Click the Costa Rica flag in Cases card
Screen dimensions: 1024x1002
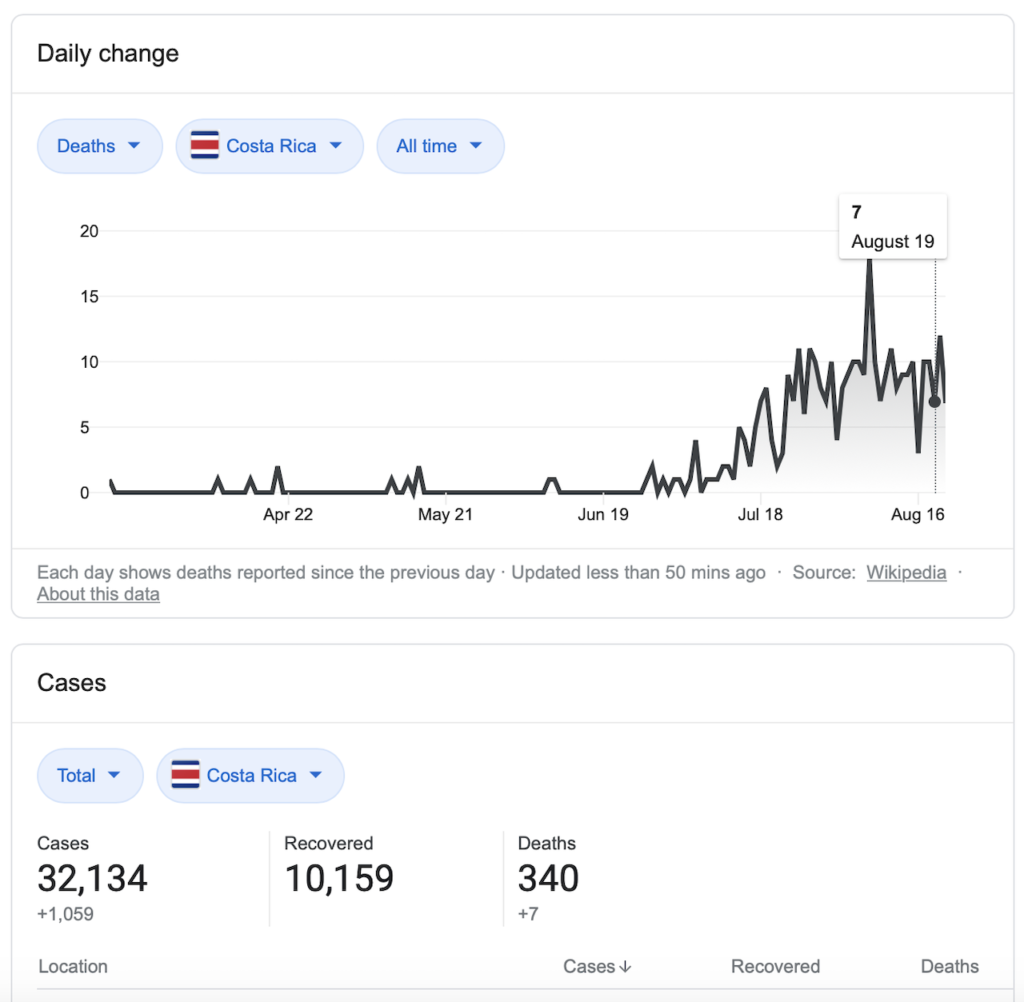click(x=185, y=775)
